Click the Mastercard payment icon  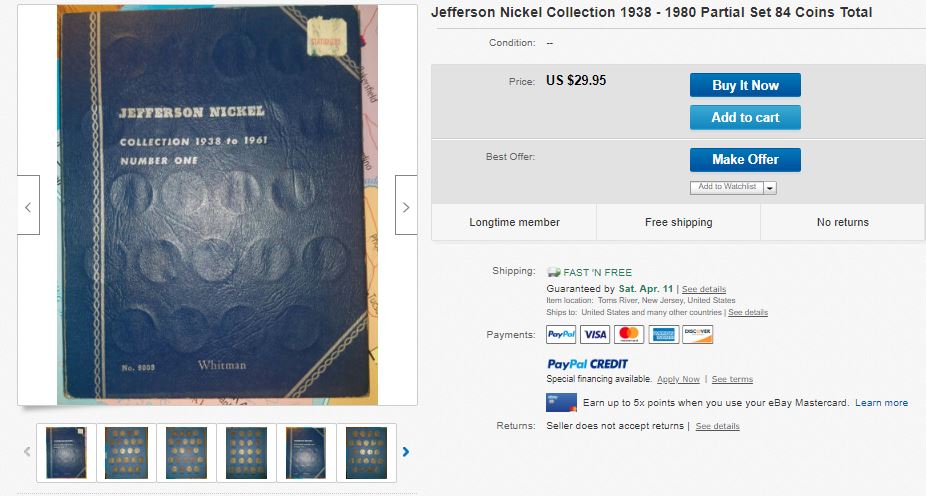click(629, 334)
